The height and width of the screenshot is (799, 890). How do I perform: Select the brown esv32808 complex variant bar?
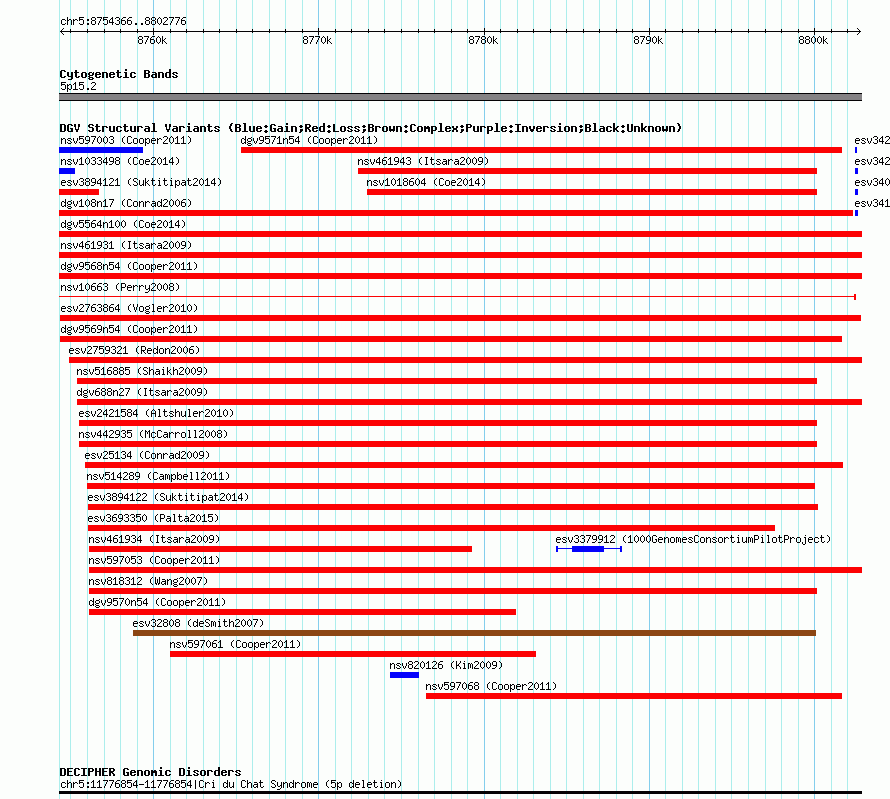(475, 633)
